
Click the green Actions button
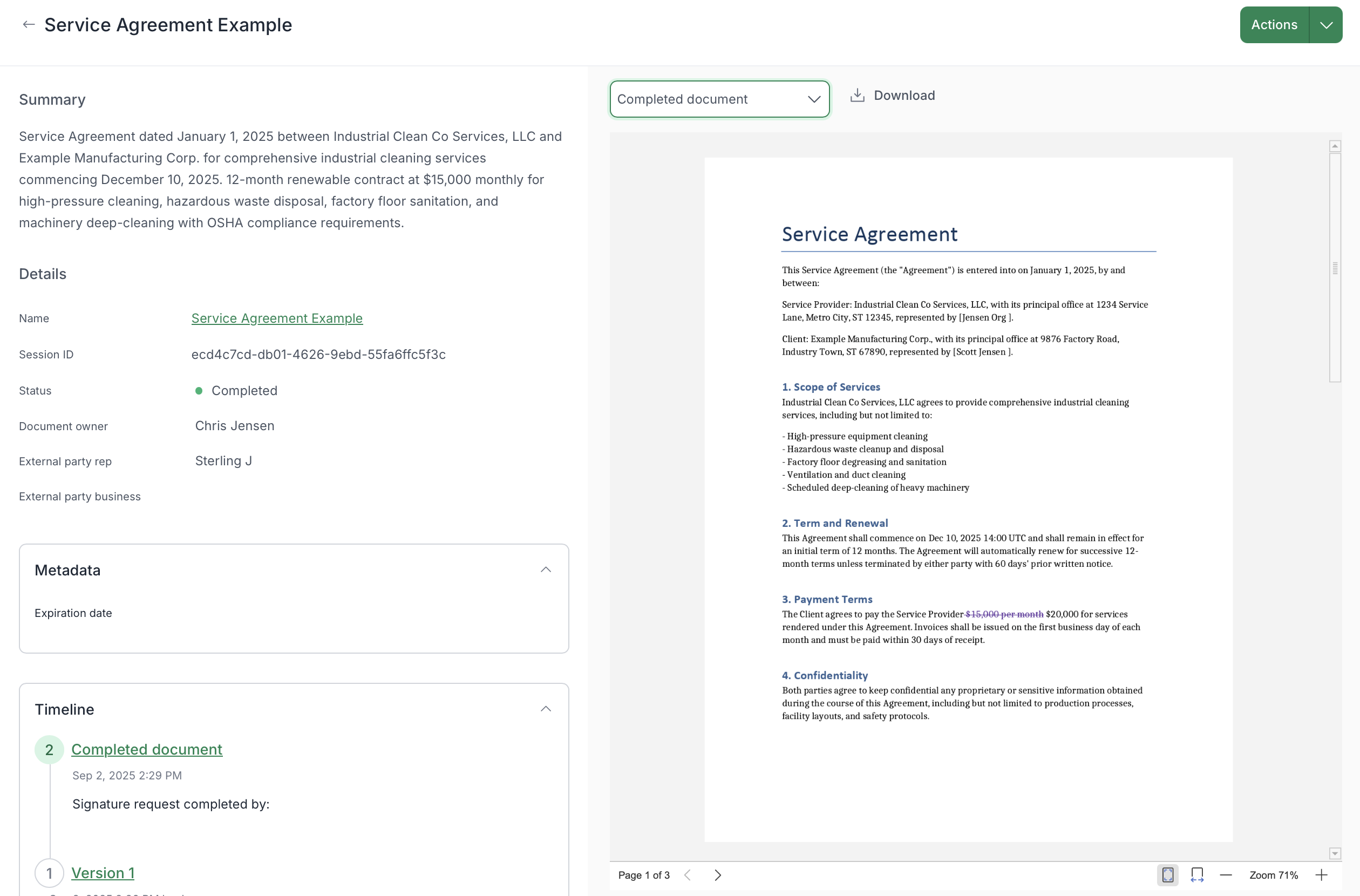pos(1274,25)
